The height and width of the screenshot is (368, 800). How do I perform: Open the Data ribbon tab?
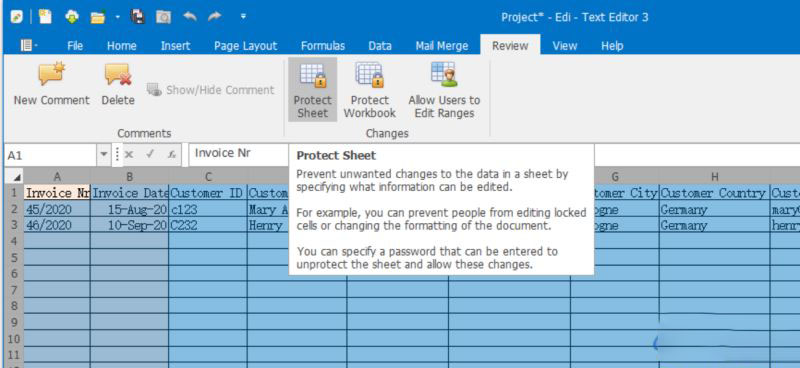(380, 46)
